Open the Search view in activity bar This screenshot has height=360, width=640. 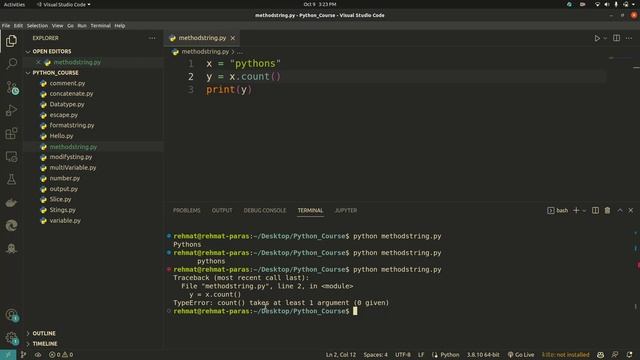click(11, 63)
